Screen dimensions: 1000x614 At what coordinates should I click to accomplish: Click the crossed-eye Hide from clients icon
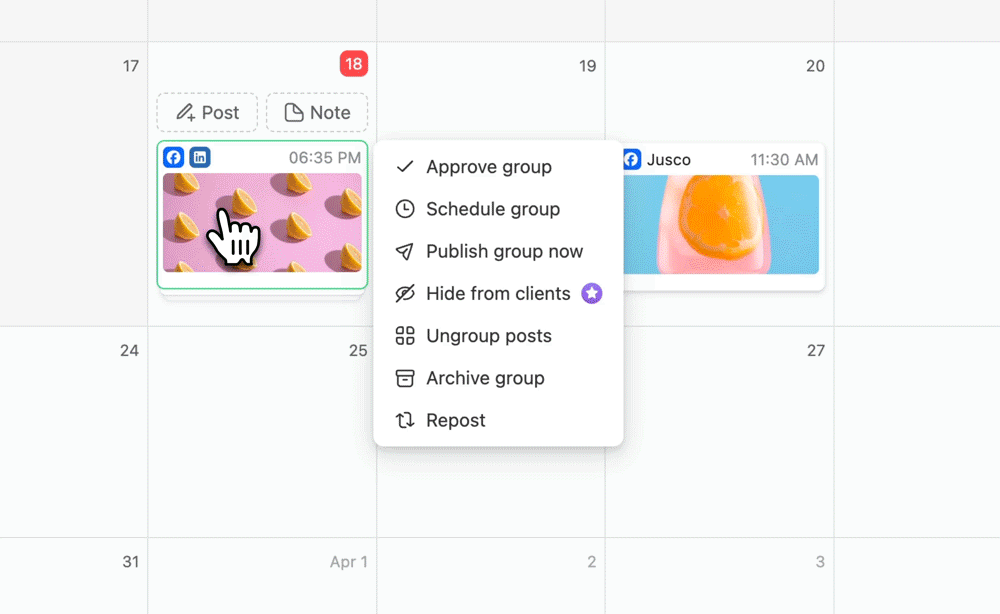pyautogui.click(x=404, y=293)
